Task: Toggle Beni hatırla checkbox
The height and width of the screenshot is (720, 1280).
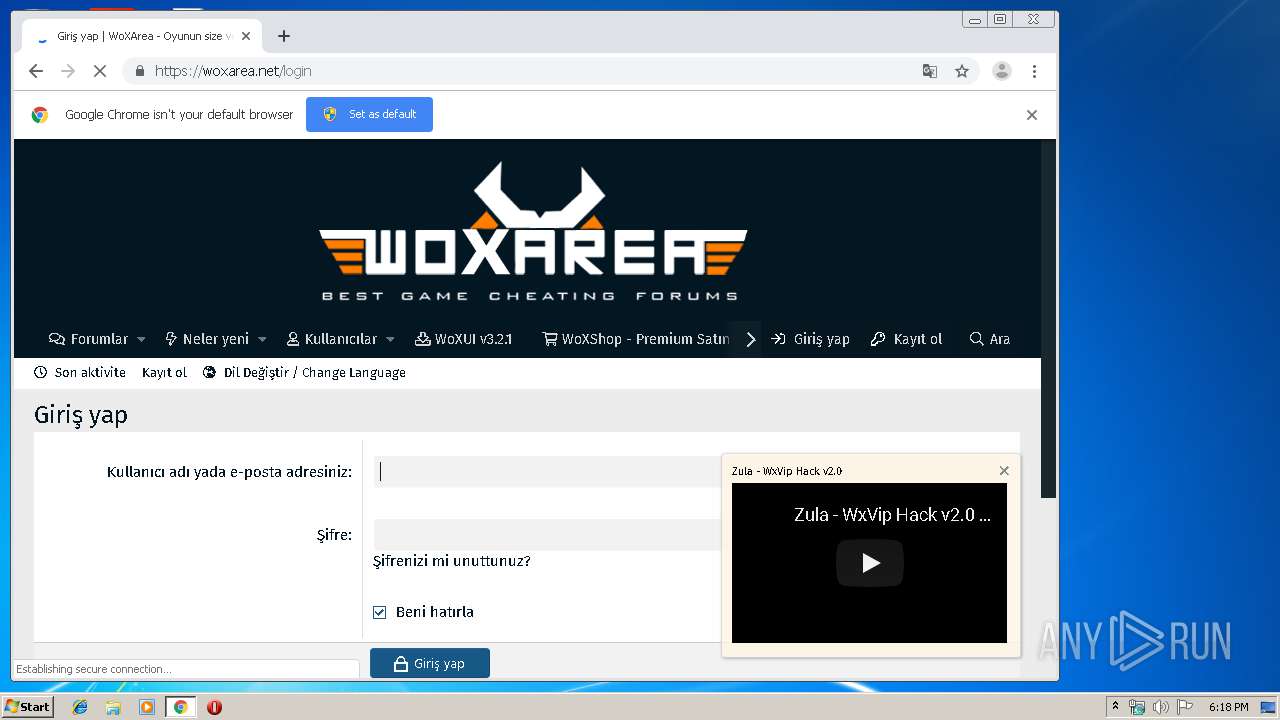Action: (379, 612)
